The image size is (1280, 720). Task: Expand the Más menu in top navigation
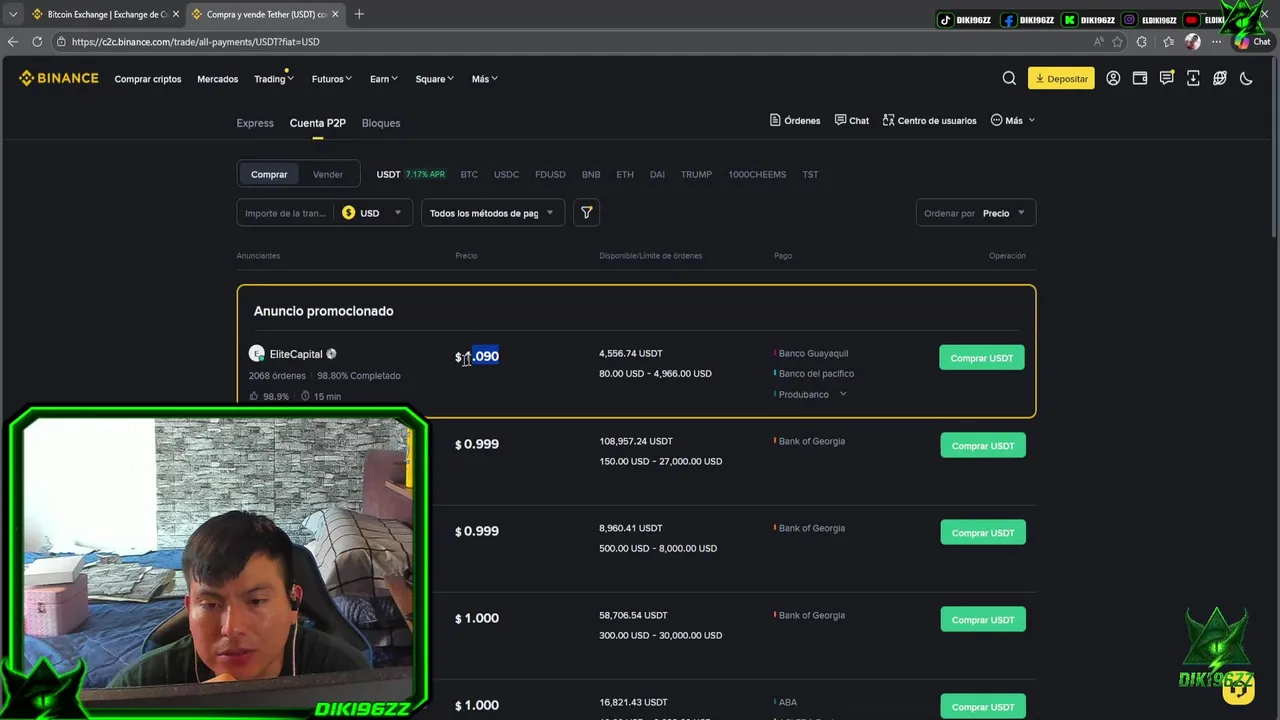[x=485, y=79]
